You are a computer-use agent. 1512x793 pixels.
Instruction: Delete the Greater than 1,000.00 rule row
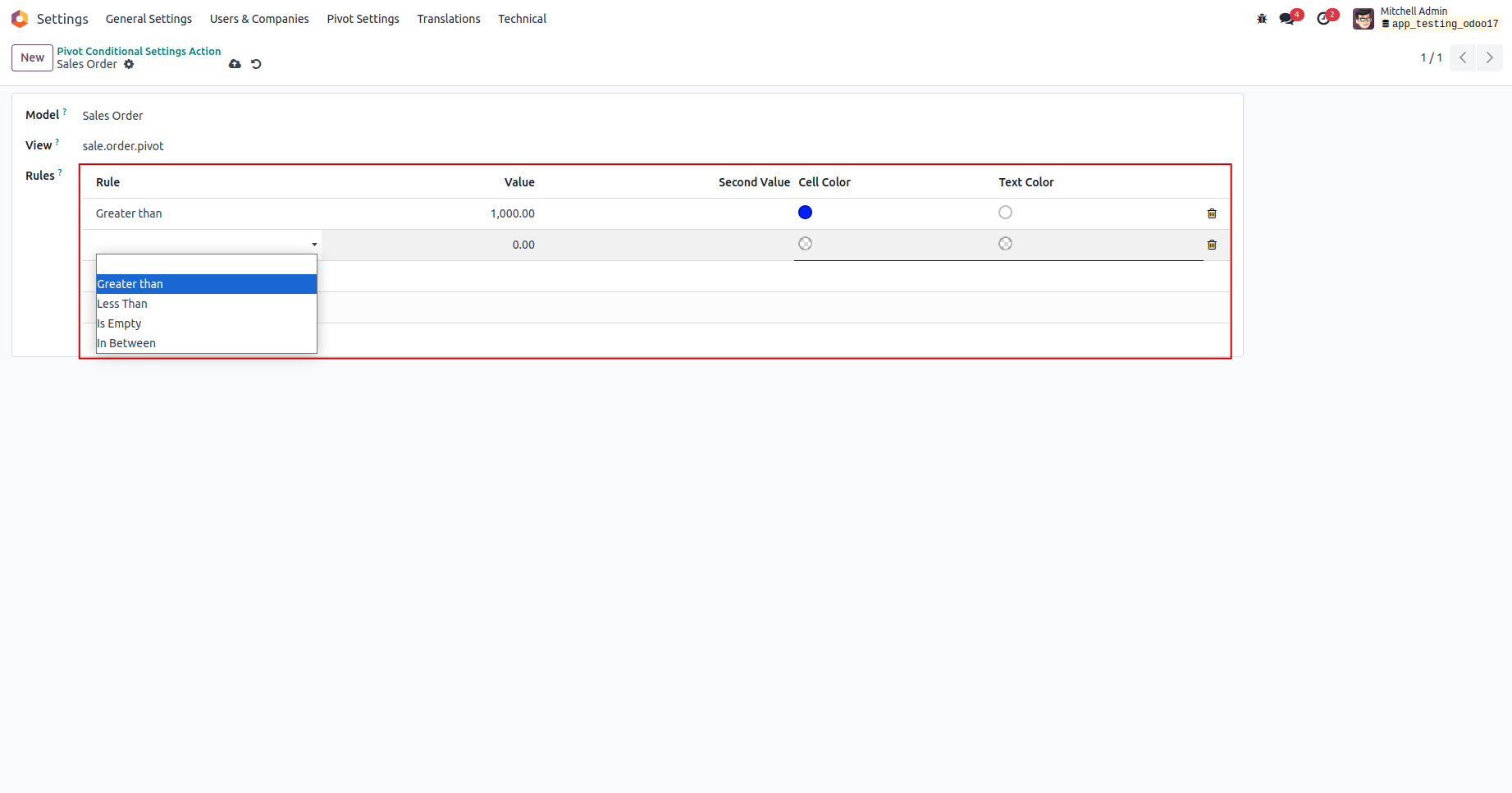click(x=1212, y=213)
